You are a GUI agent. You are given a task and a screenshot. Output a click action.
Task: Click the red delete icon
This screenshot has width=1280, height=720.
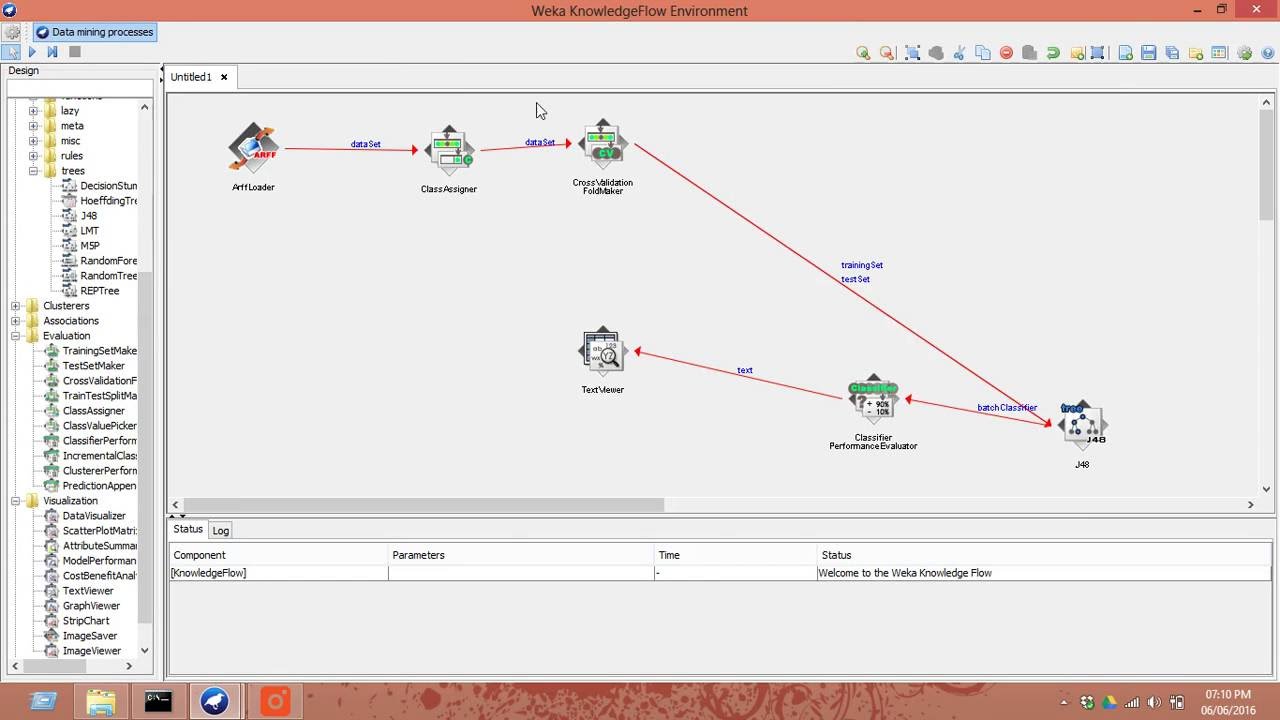(1006, 53)
